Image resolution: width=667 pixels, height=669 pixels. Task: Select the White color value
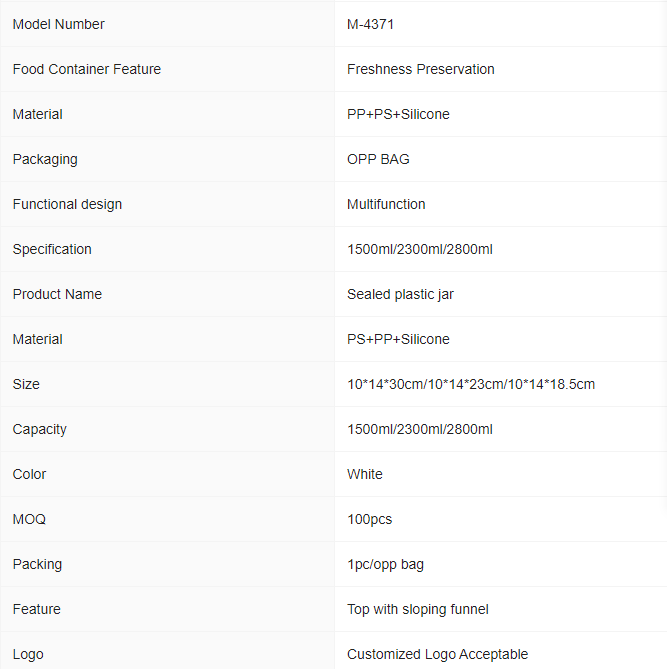point(364,474)
